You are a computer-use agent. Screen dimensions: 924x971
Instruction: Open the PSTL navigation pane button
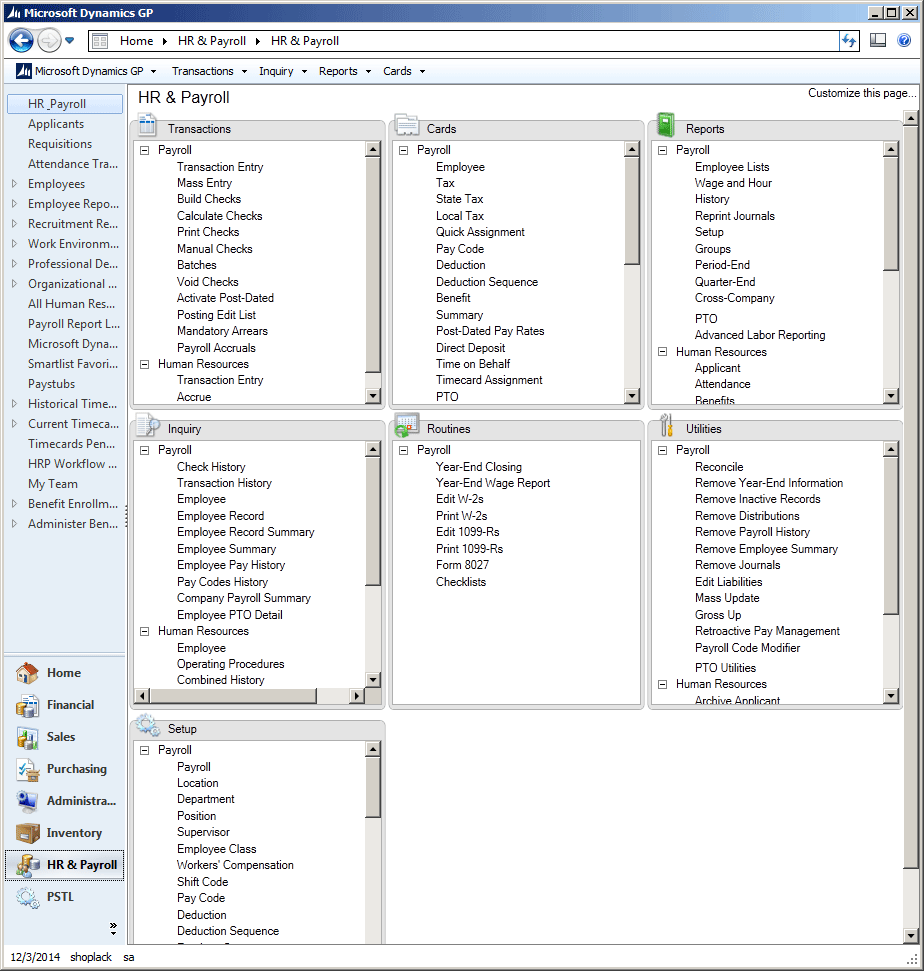pos(64,897)
